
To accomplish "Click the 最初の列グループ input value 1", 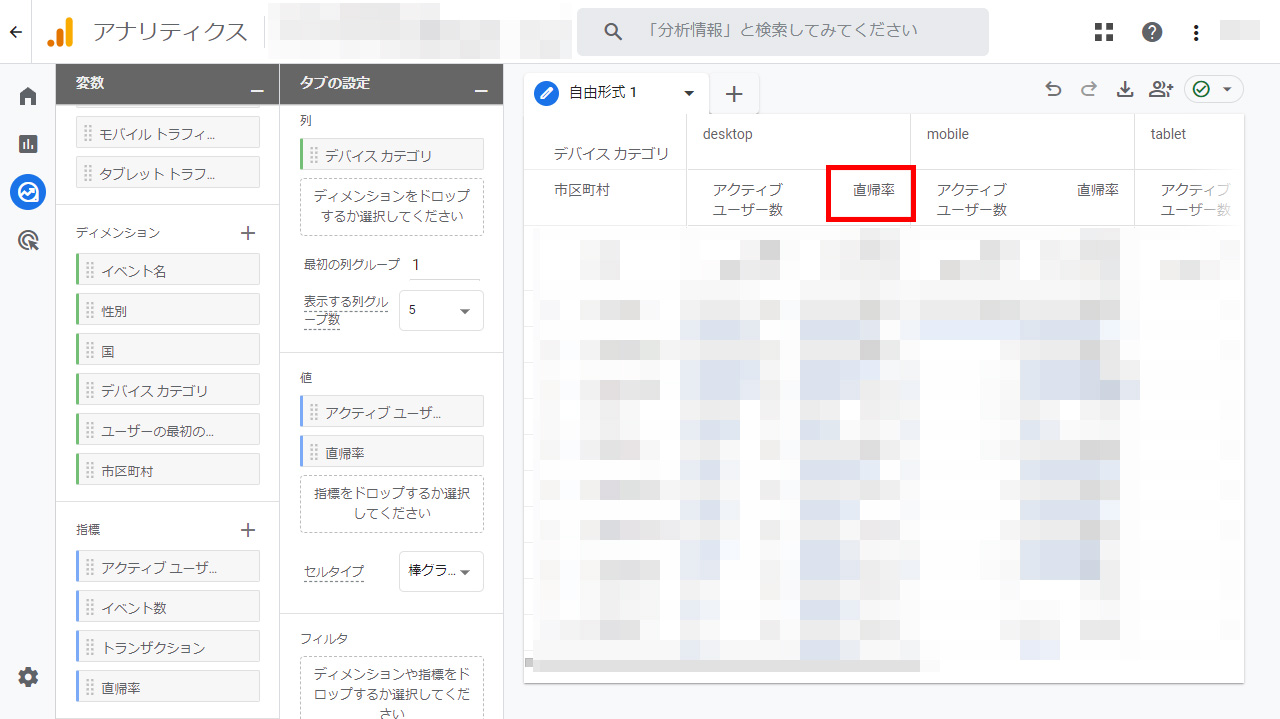I will click(444, 265).
